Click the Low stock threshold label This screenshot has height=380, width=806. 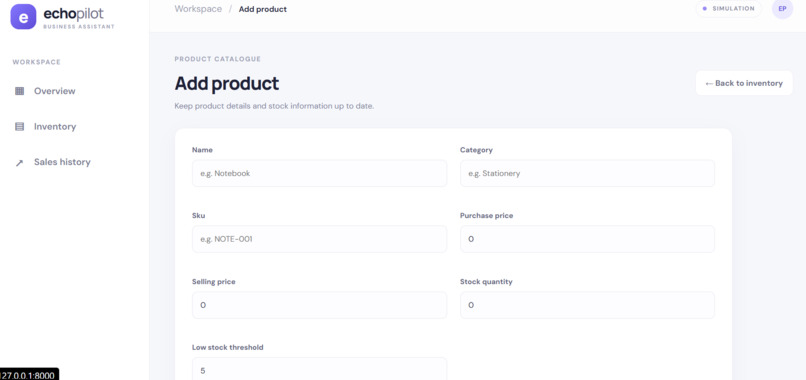pyautogui.click(x=228, y=347)
